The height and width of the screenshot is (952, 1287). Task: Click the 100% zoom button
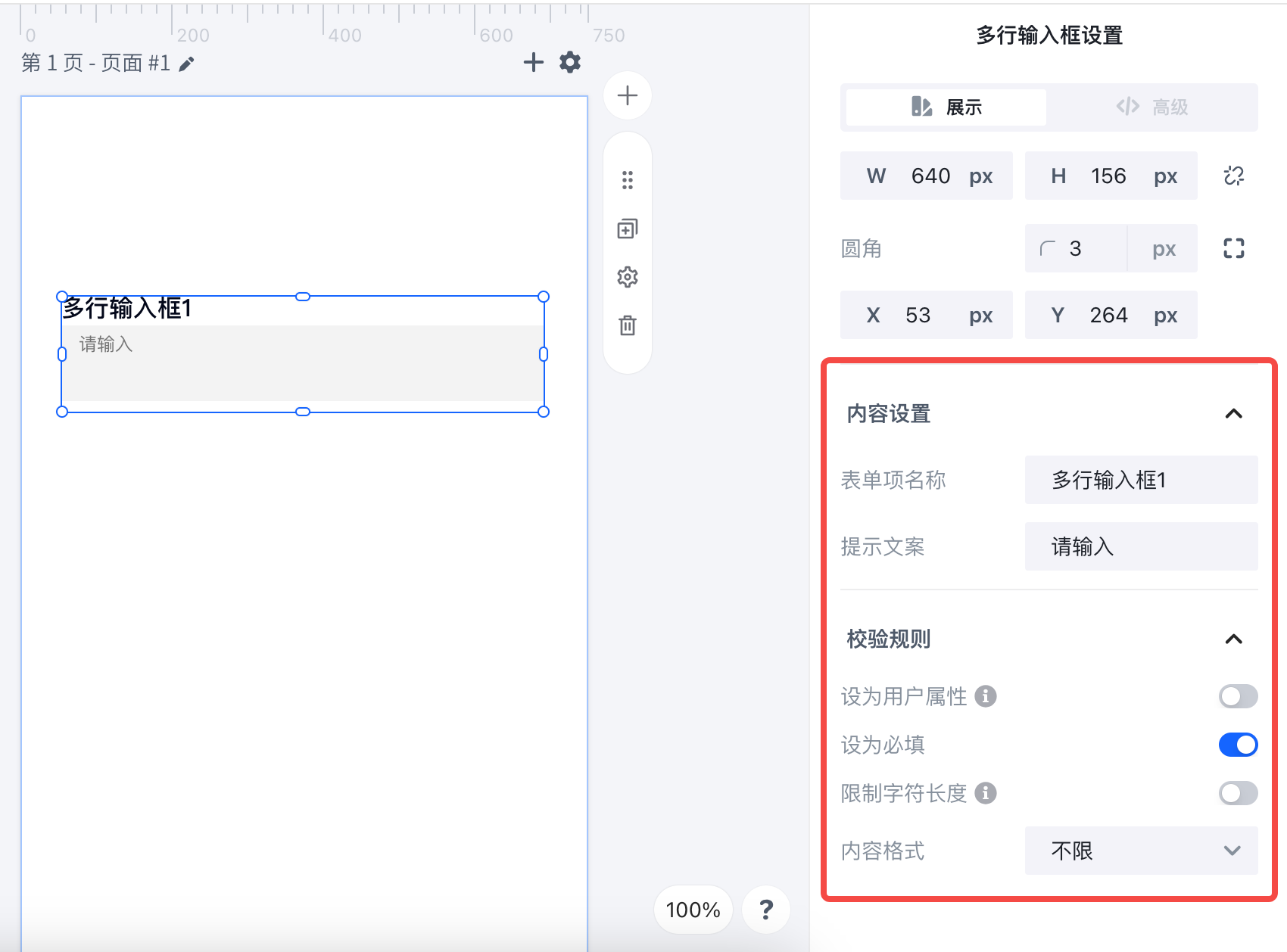click(693, 910)
